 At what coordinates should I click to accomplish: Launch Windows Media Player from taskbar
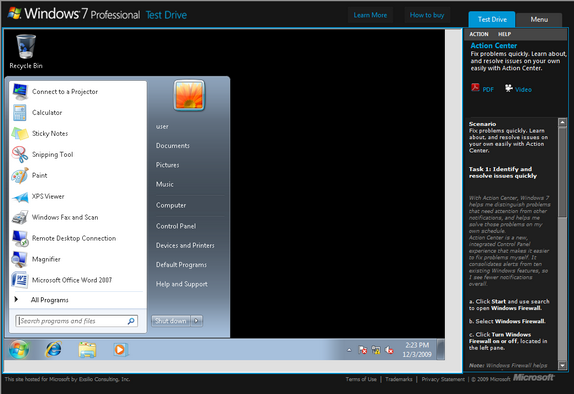tap(120, 350)
